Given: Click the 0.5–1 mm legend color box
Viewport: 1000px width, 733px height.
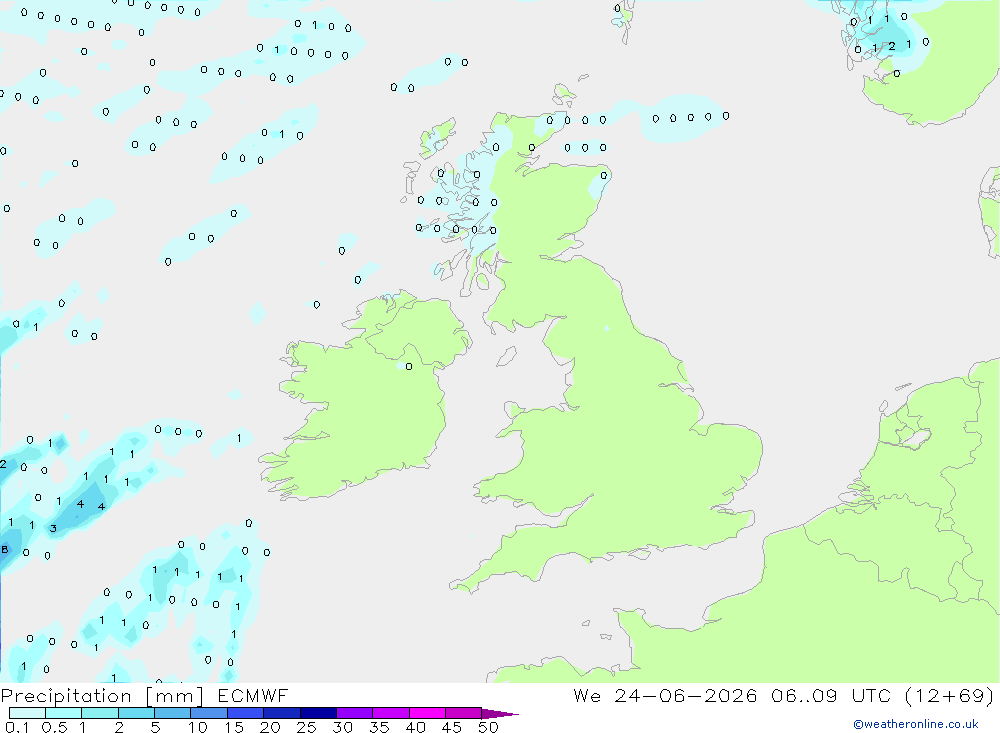Looking at the screenshot, I should 64,713.
